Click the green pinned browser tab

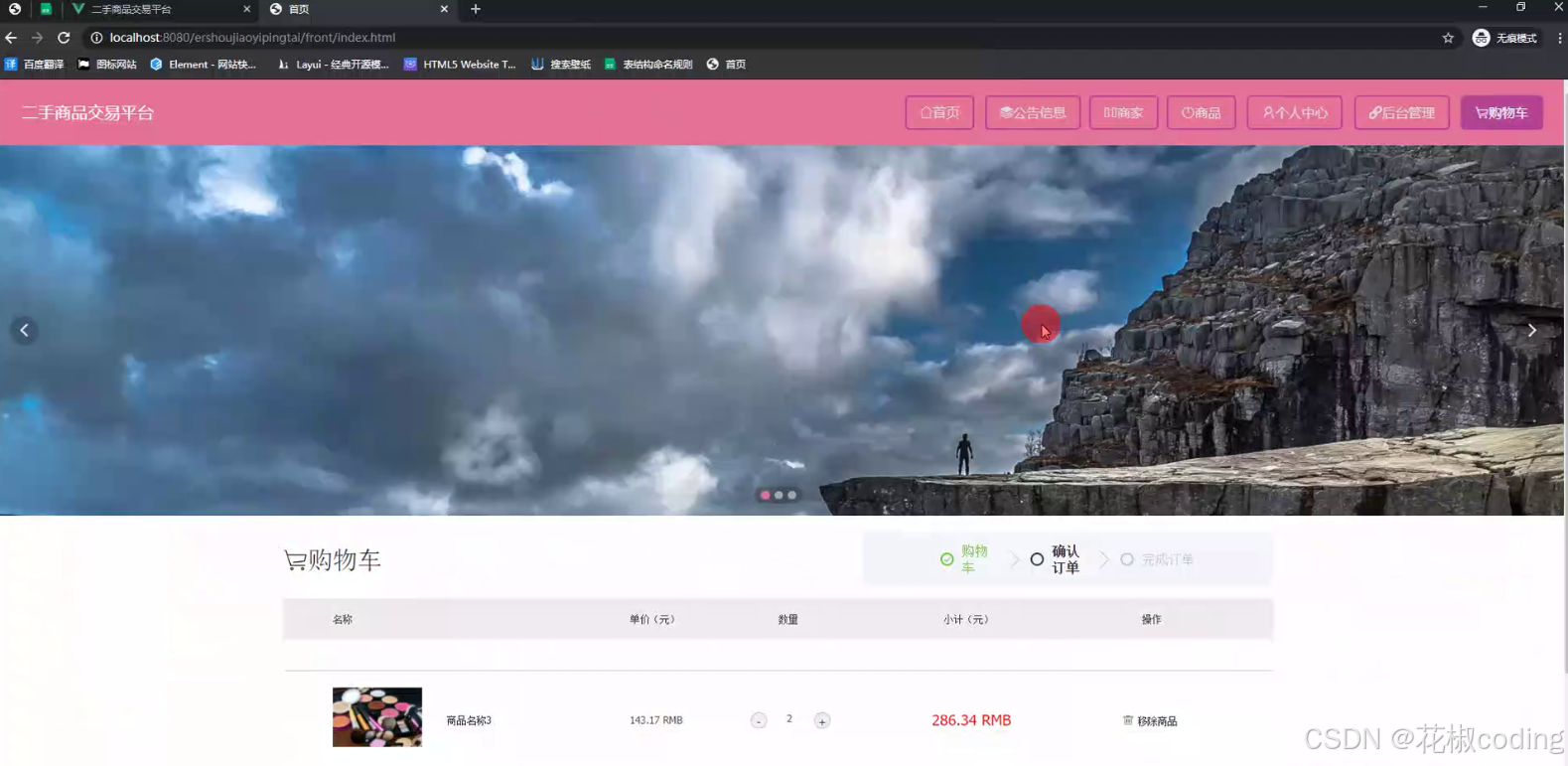46,9
